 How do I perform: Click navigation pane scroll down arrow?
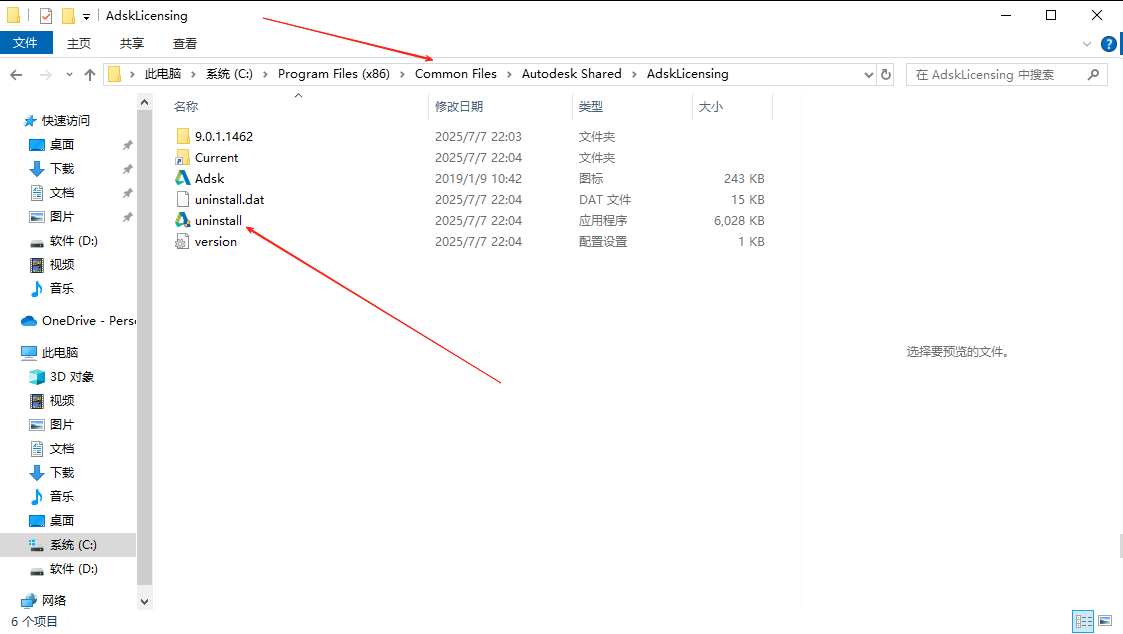coord(144,602)
